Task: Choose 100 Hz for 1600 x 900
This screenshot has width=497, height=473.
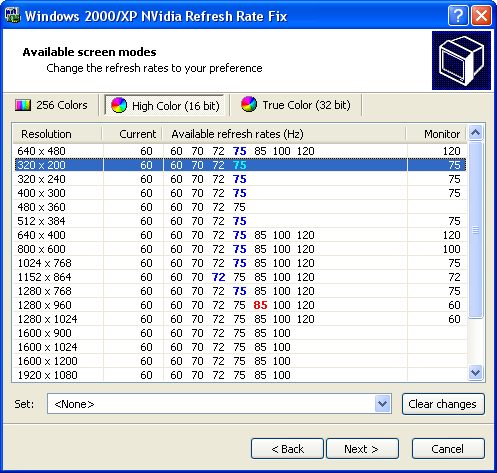Action: [282, 333]
